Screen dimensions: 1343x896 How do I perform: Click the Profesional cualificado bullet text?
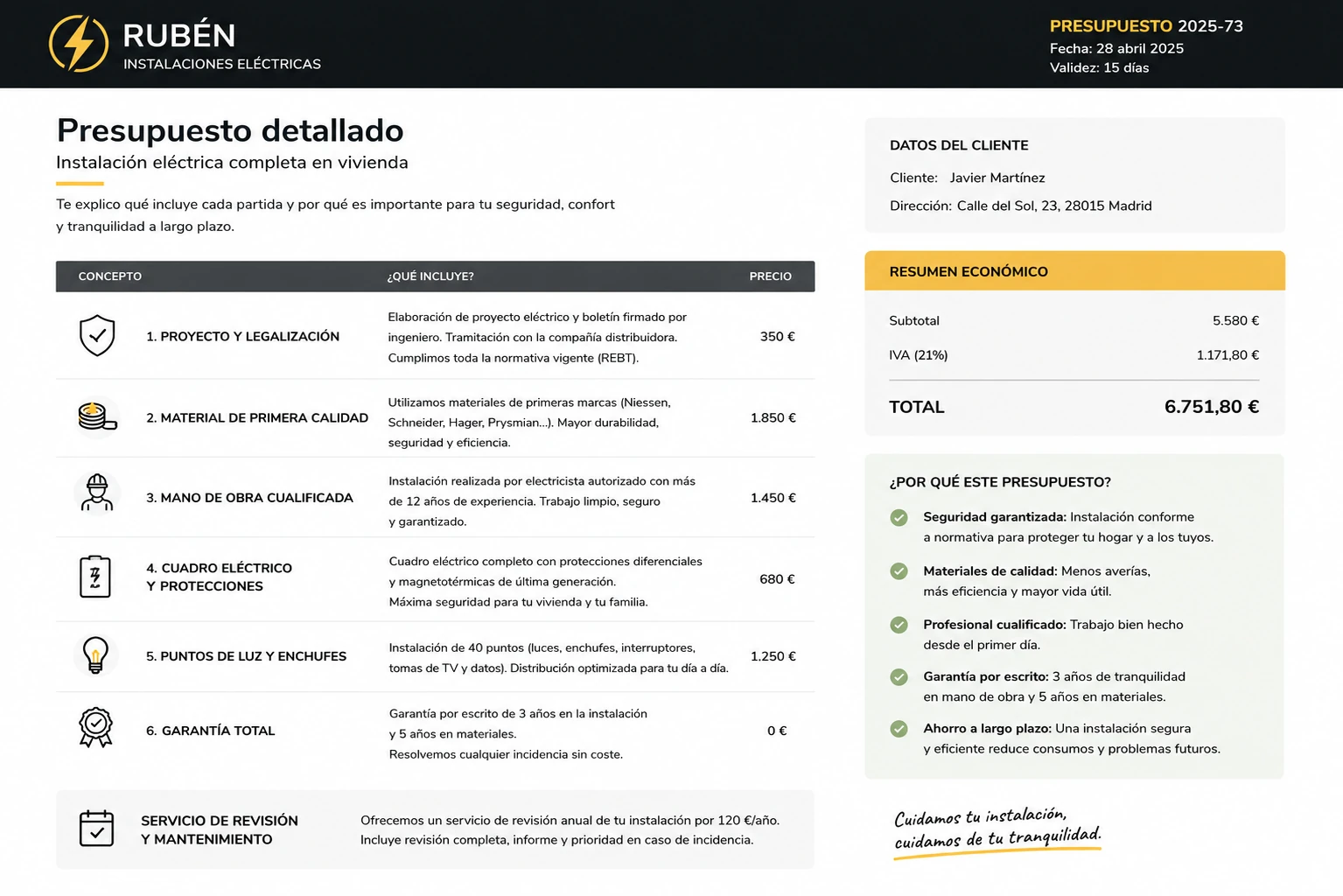point(1053,634)
